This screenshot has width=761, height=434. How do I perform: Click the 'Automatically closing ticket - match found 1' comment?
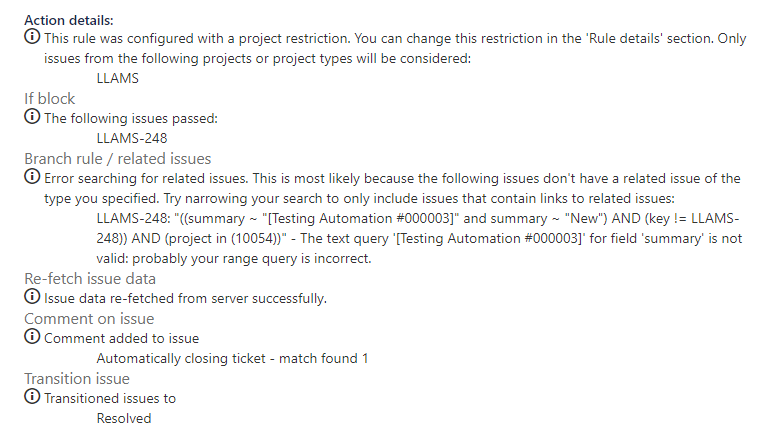232,358
